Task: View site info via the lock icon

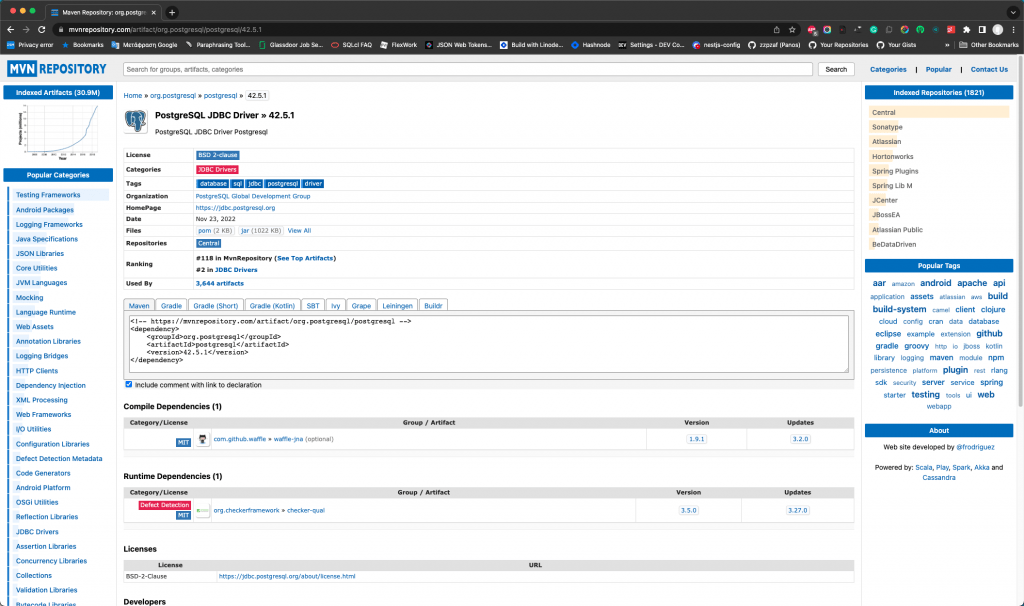Action: pos(61,29)
